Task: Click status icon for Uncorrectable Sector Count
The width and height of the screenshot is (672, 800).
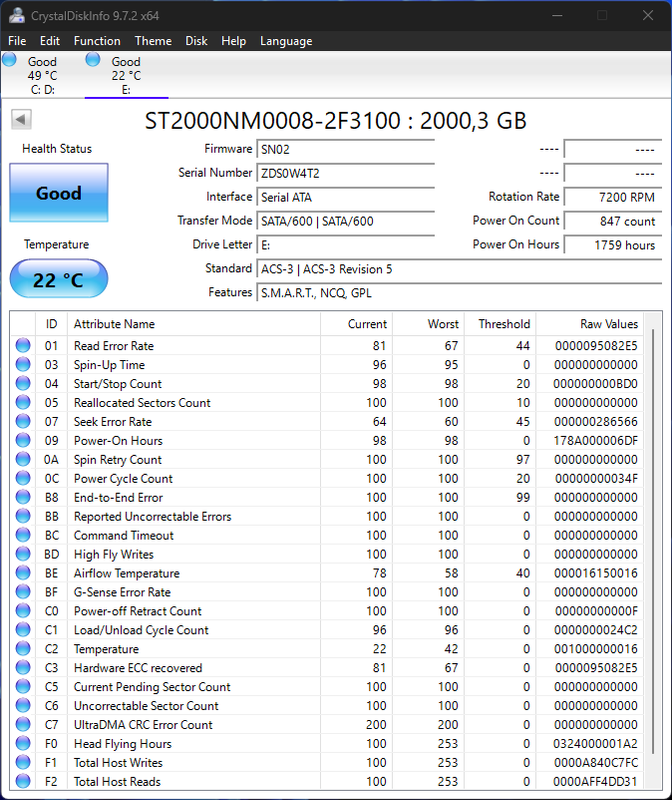Action: click(x=23, y=705)
